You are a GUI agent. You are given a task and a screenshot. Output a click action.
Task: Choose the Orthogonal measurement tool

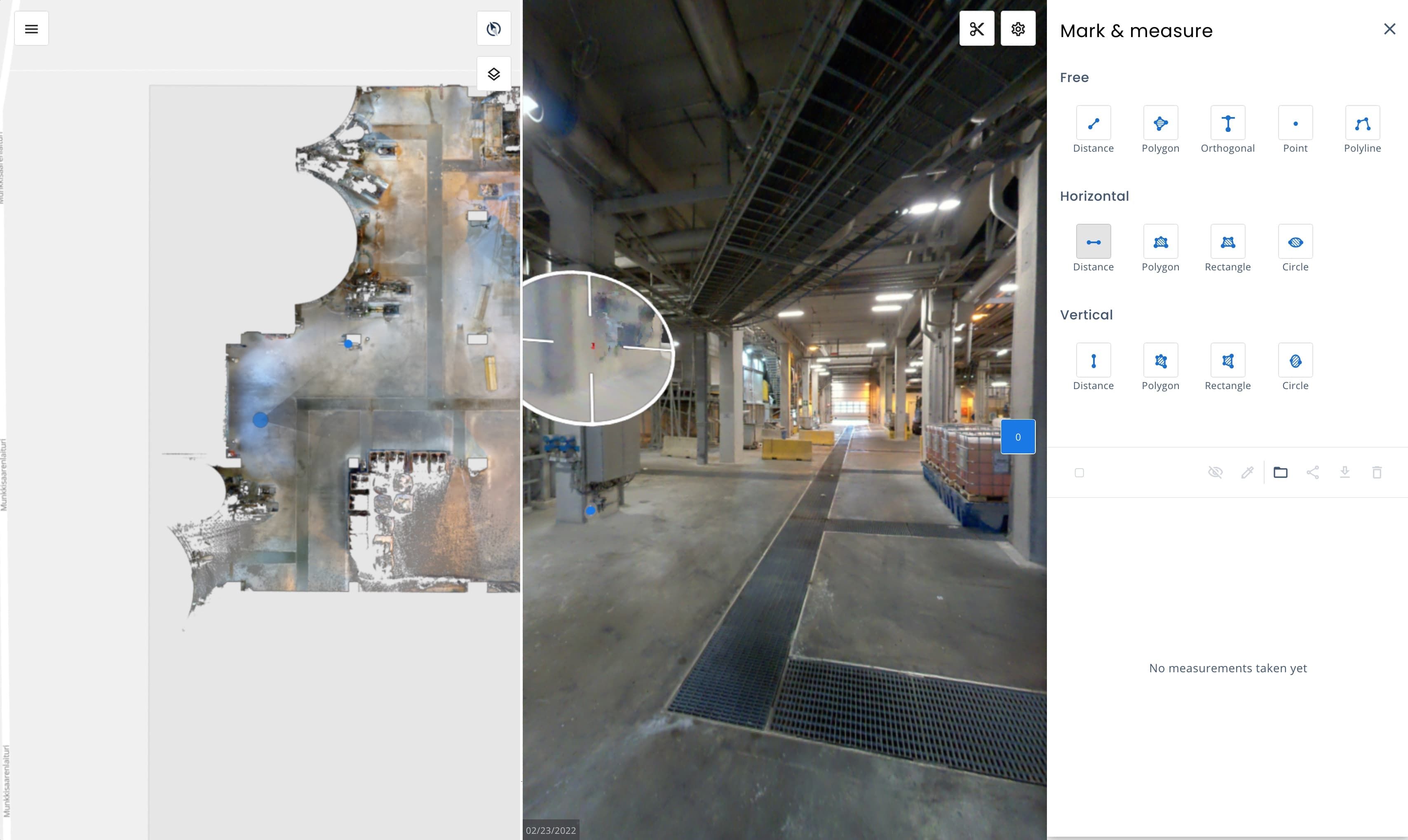1227,123
